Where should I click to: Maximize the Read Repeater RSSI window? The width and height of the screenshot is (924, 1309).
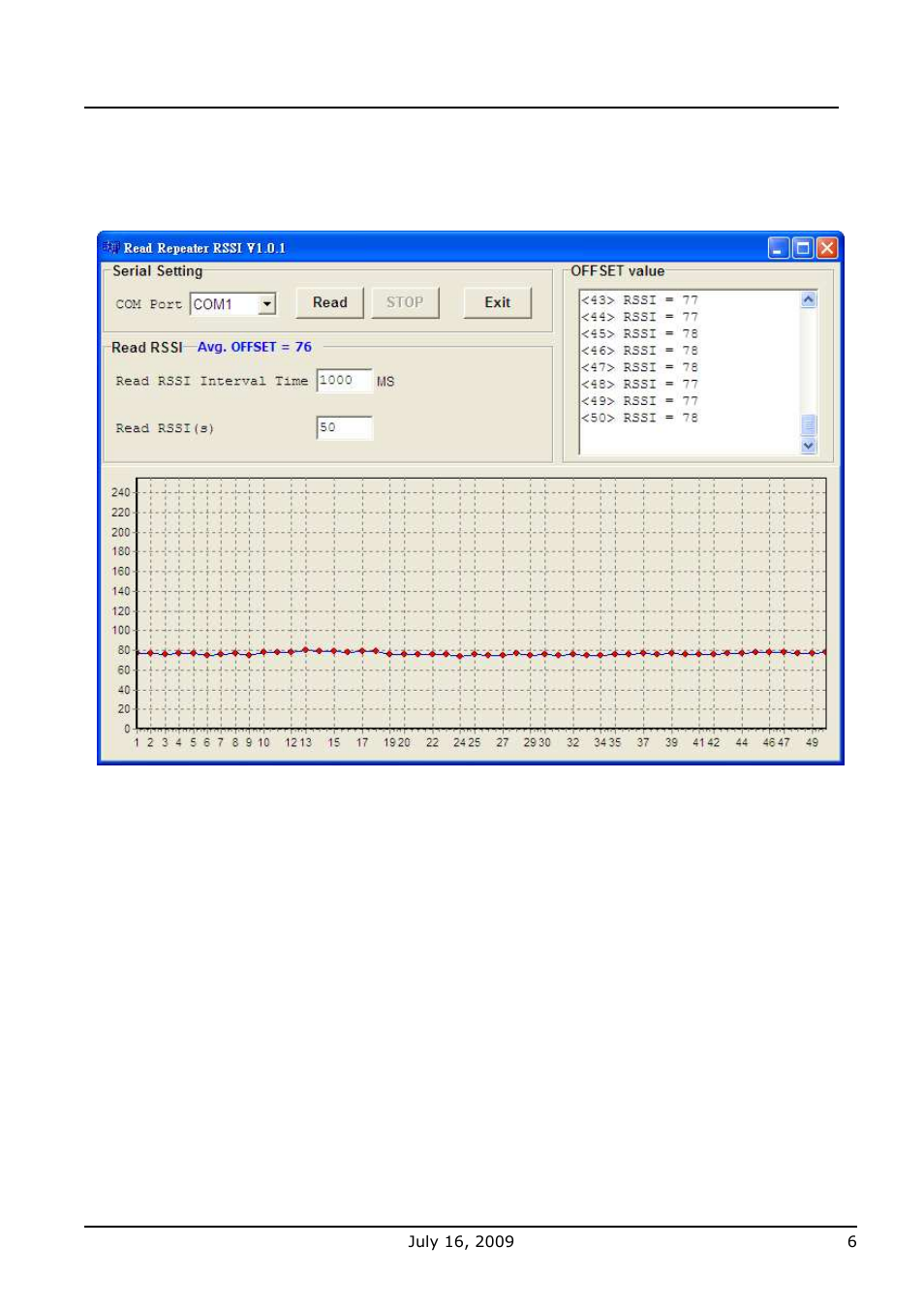803,248
